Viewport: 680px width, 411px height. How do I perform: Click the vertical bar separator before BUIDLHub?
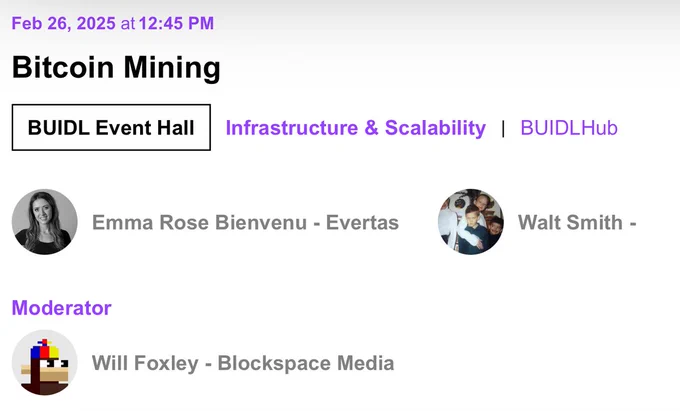(503, 128)
